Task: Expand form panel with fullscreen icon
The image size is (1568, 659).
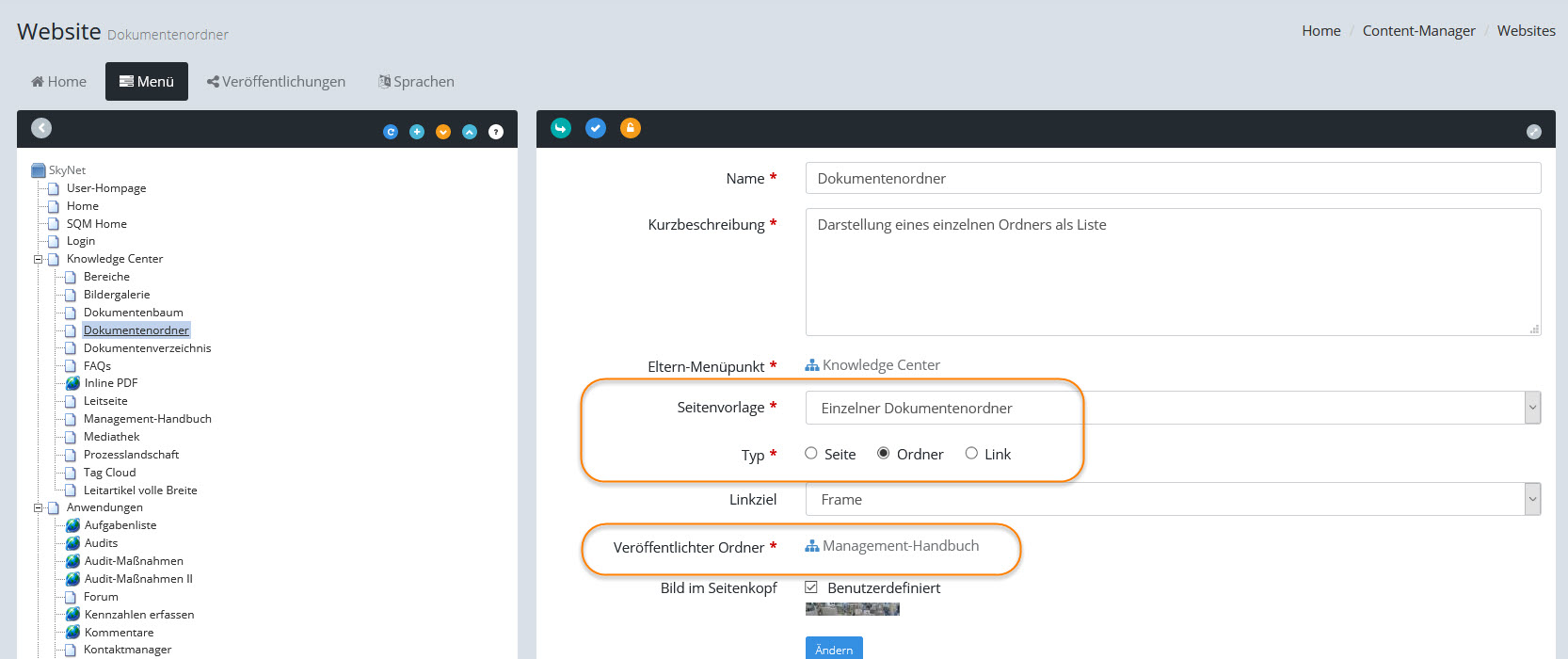Action: 1533,132
